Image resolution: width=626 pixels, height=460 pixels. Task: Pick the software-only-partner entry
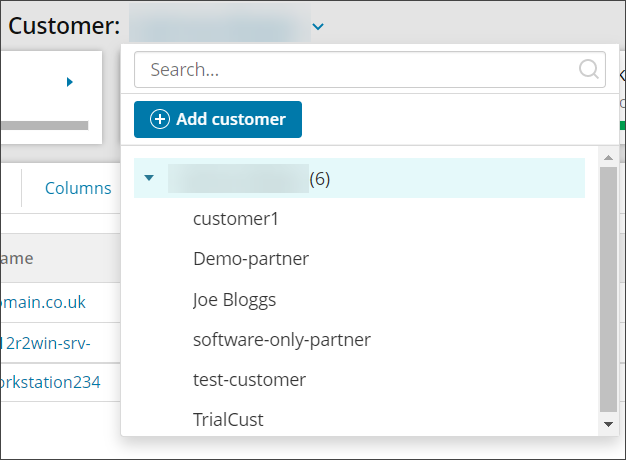coord(282,339)
